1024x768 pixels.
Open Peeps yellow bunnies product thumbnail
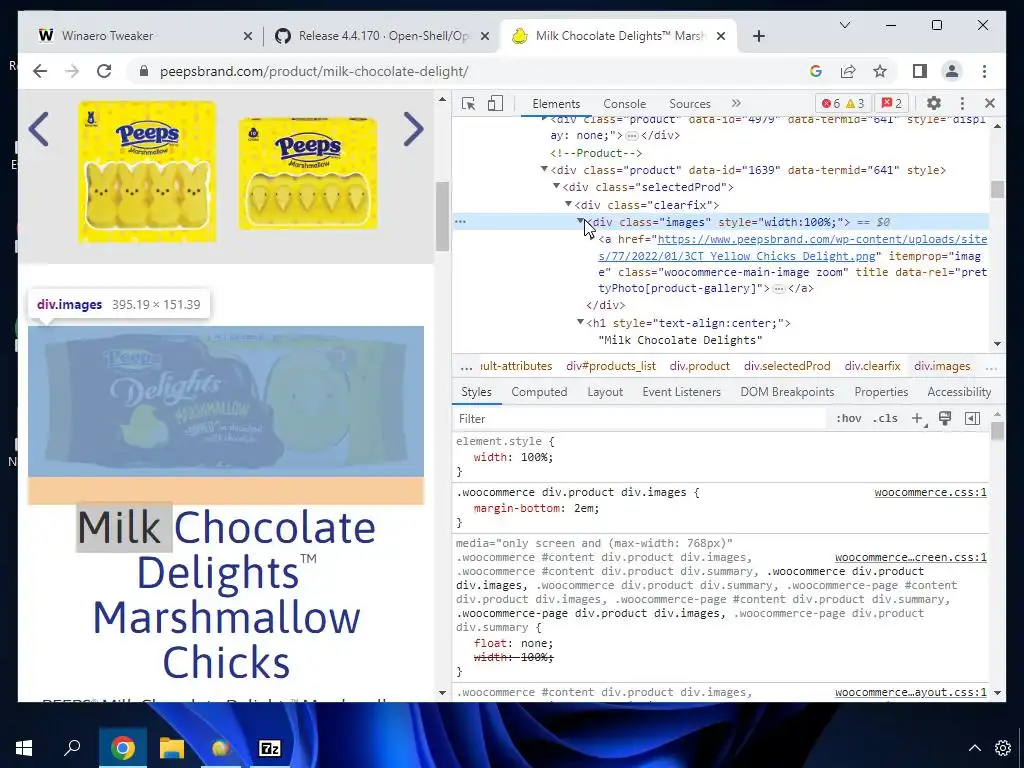pos(147,171)
